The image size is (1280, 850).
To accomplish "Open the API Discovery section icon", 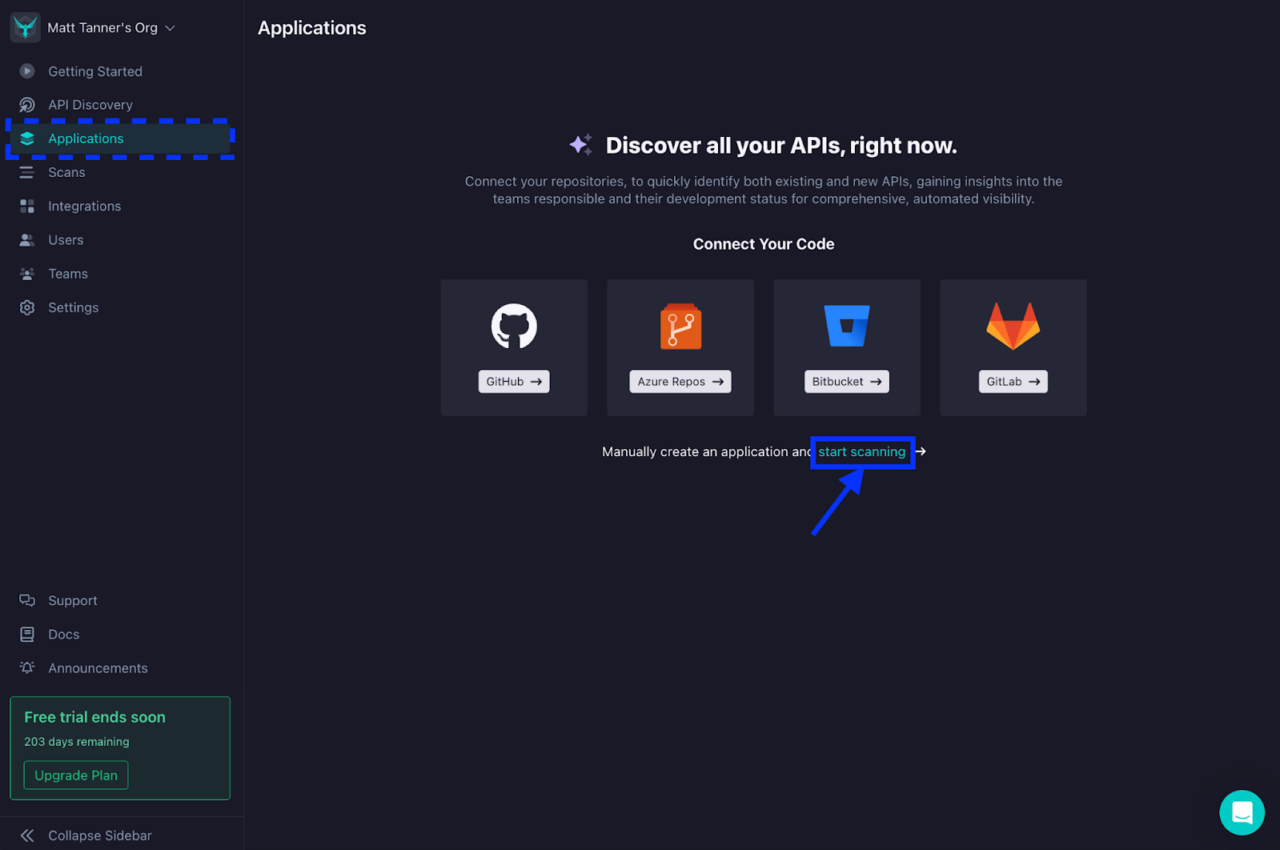I will pyautogui.click(x=26, y=104).
